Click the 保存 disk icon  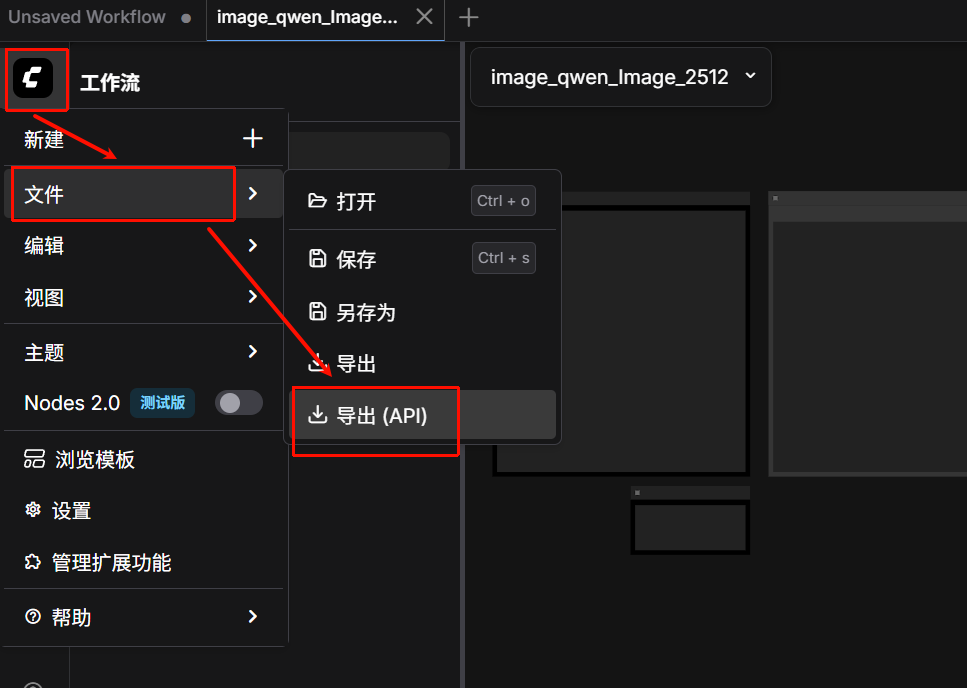point(317,258)
